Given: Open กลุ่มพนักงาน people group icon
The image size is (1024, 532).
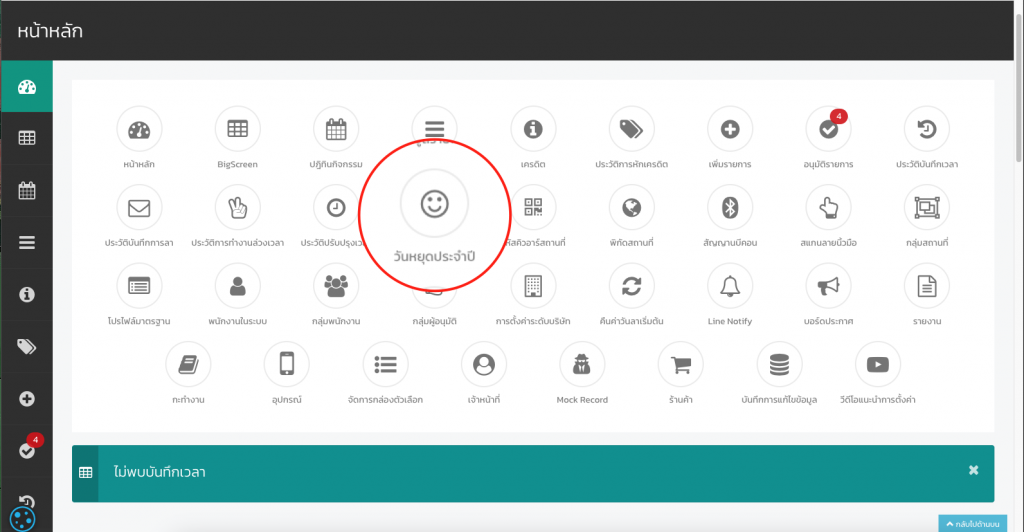Looking at the screenshot, I should coord(336,286).
